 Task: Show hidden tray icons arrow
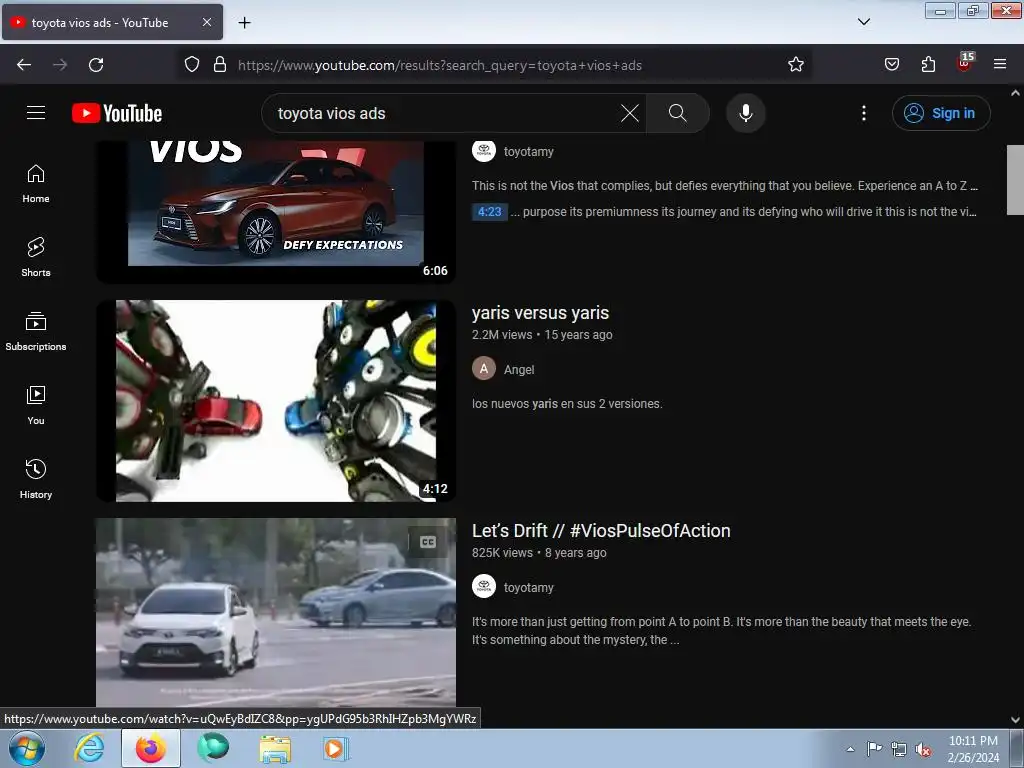coord(850,749)
